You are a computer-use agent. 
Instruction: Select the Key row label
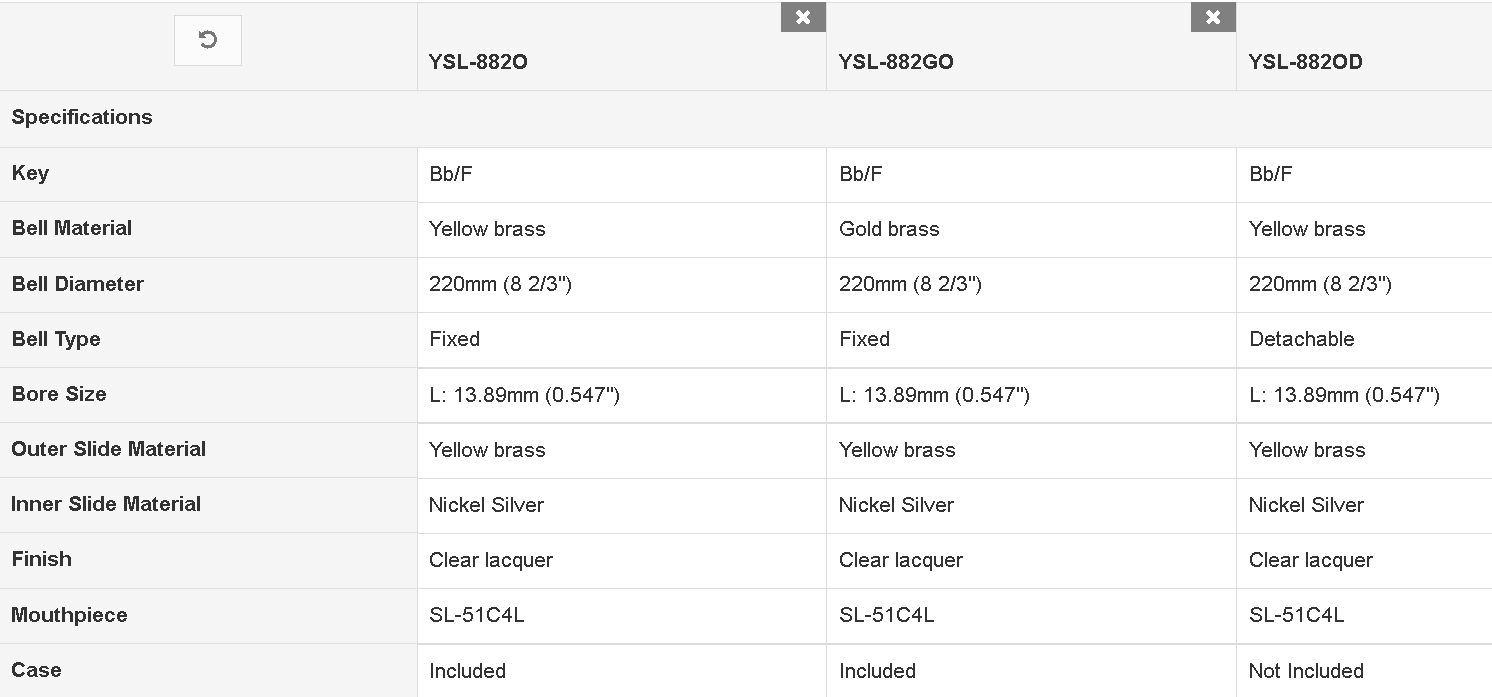tap(30, 173)
